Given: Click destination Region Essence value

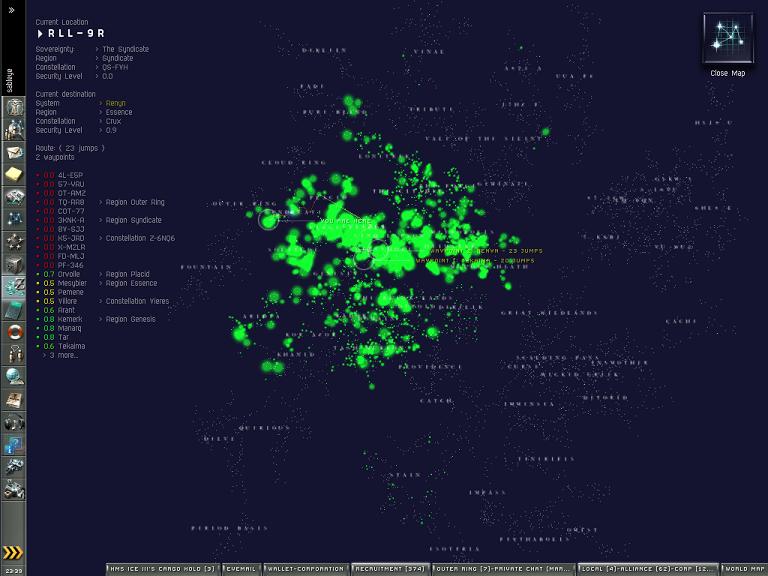Looking at the screenshot, I should pos(119,112).
